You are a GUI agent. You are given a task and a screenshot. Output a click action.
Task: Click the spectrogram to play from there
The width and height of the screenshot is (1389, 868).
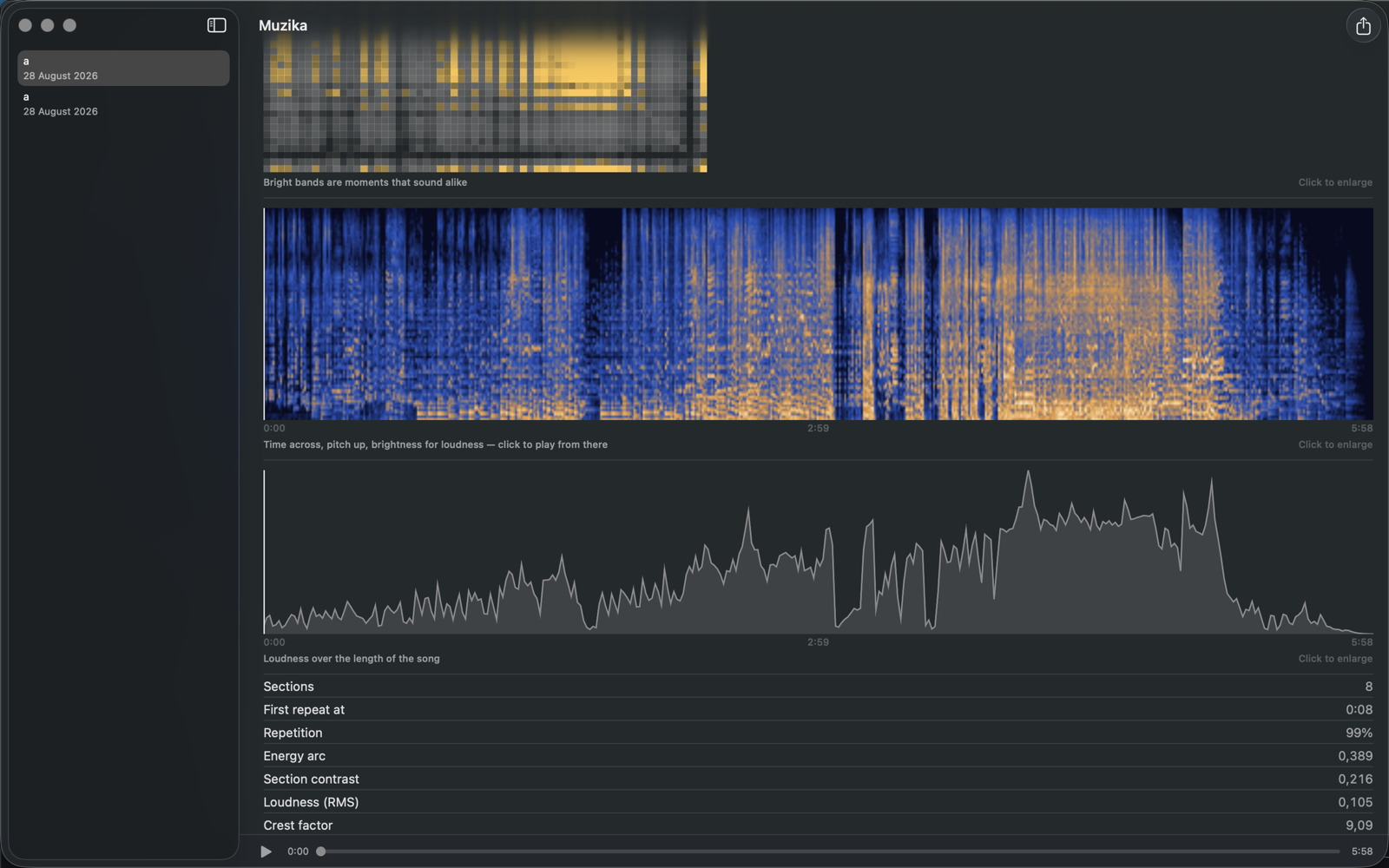click(x=818, y=314)
